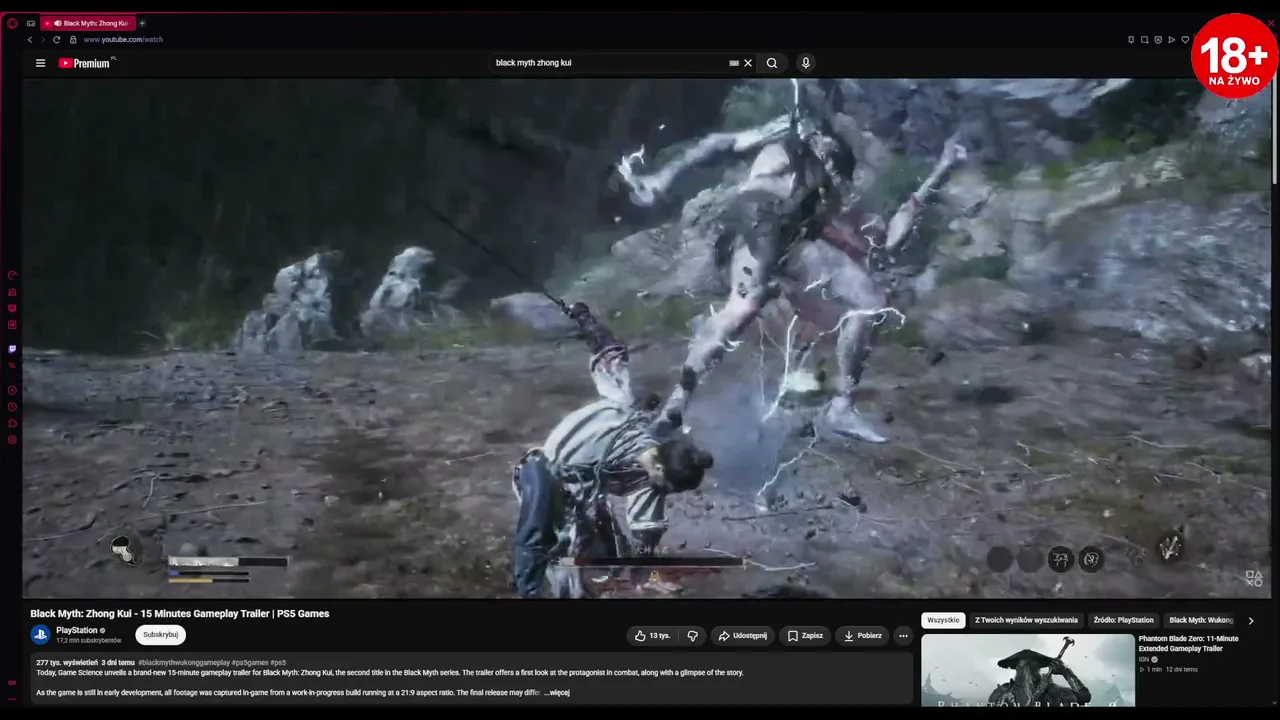Open the #ps5games hashtag
Image resolution: width=1280 pixels, height=720 pixels.
[249, 662]
